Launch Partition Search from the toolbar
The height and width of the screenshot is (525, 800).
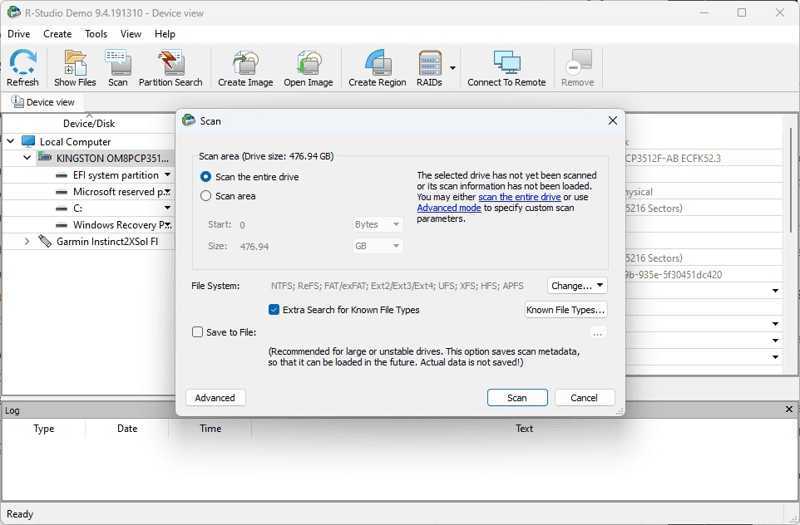170,67
